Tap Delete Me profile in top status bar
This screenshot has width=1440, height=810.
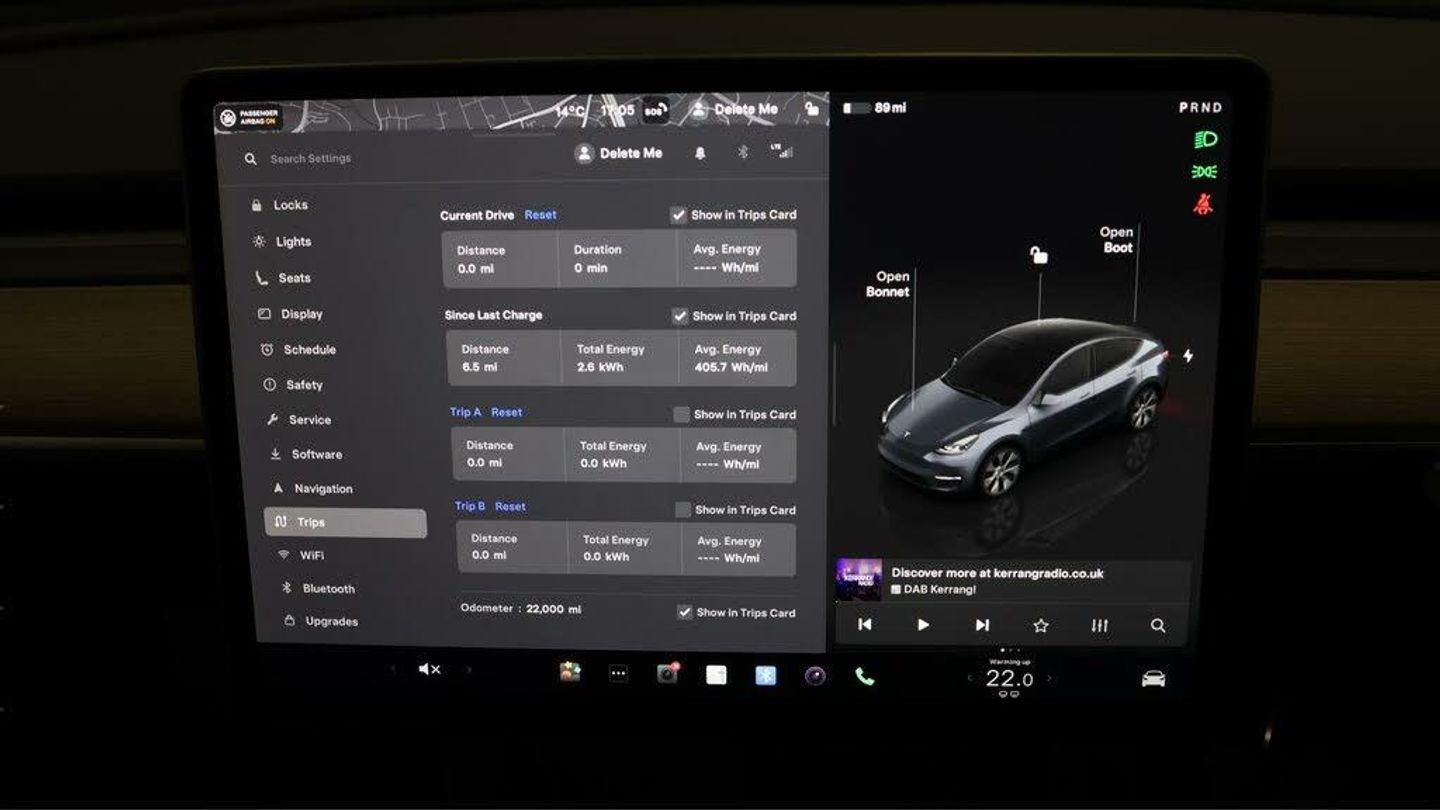click(x=734, y=109)
